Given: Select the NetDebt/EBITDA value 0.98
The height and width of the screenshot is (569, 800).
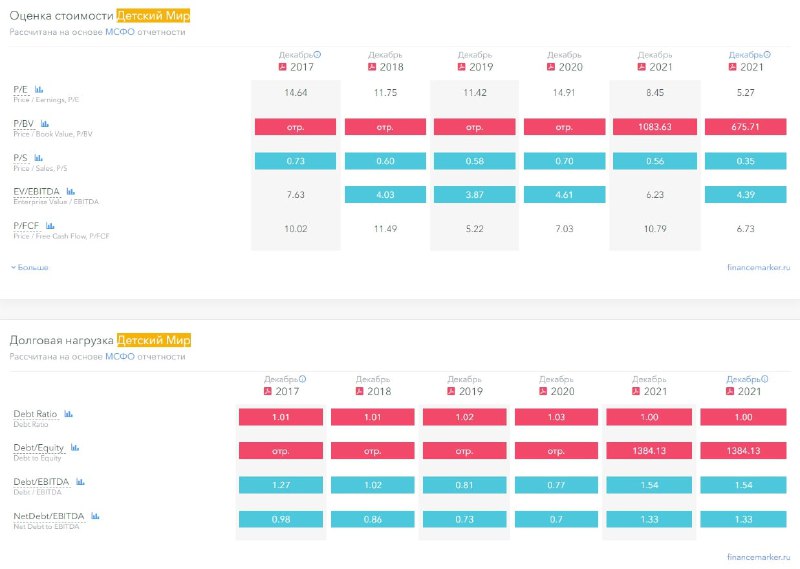Looking at the screenshot, I should (281, 519).
